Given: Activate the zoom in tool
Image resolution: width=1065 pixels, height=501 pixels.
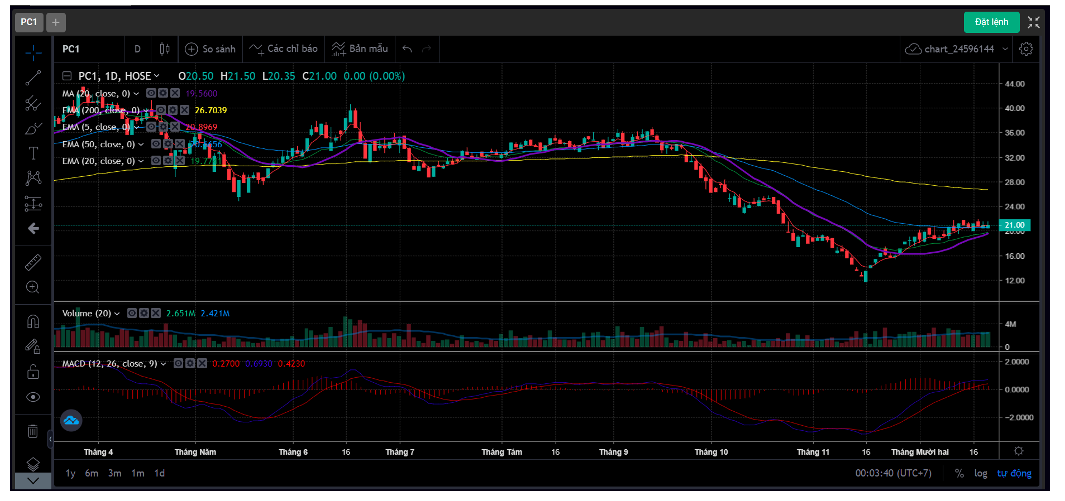Looking at the screenshot, I should 33,287.
